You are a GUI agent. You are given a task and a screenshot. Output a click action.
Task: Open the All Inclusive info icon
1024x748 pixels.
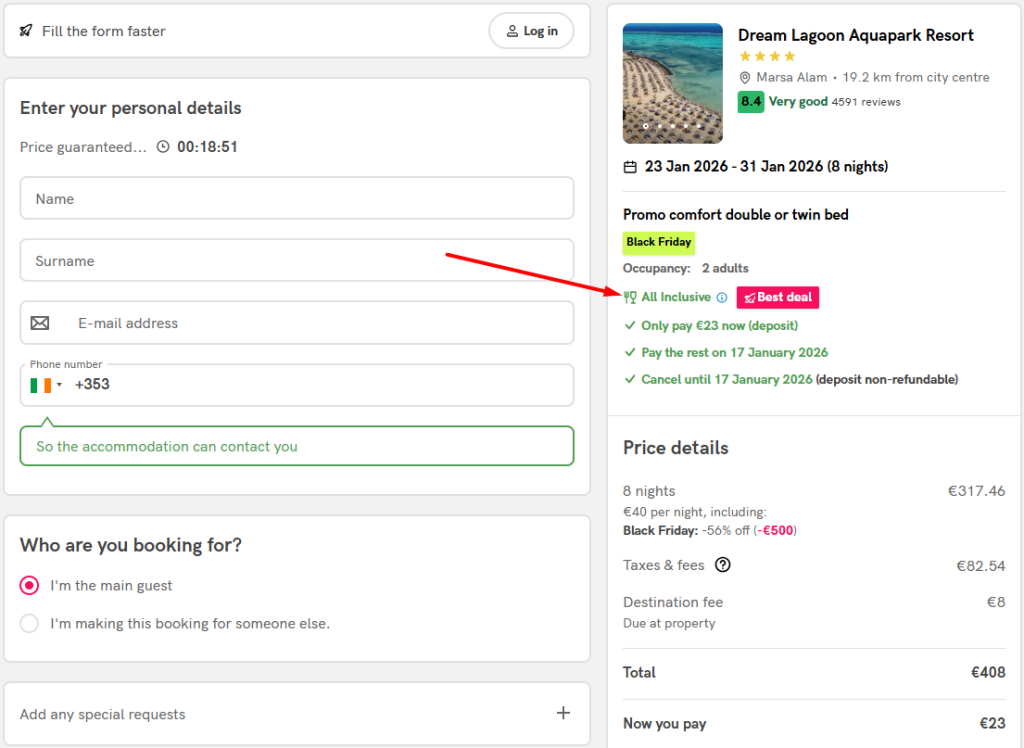(x=722, y=297)
